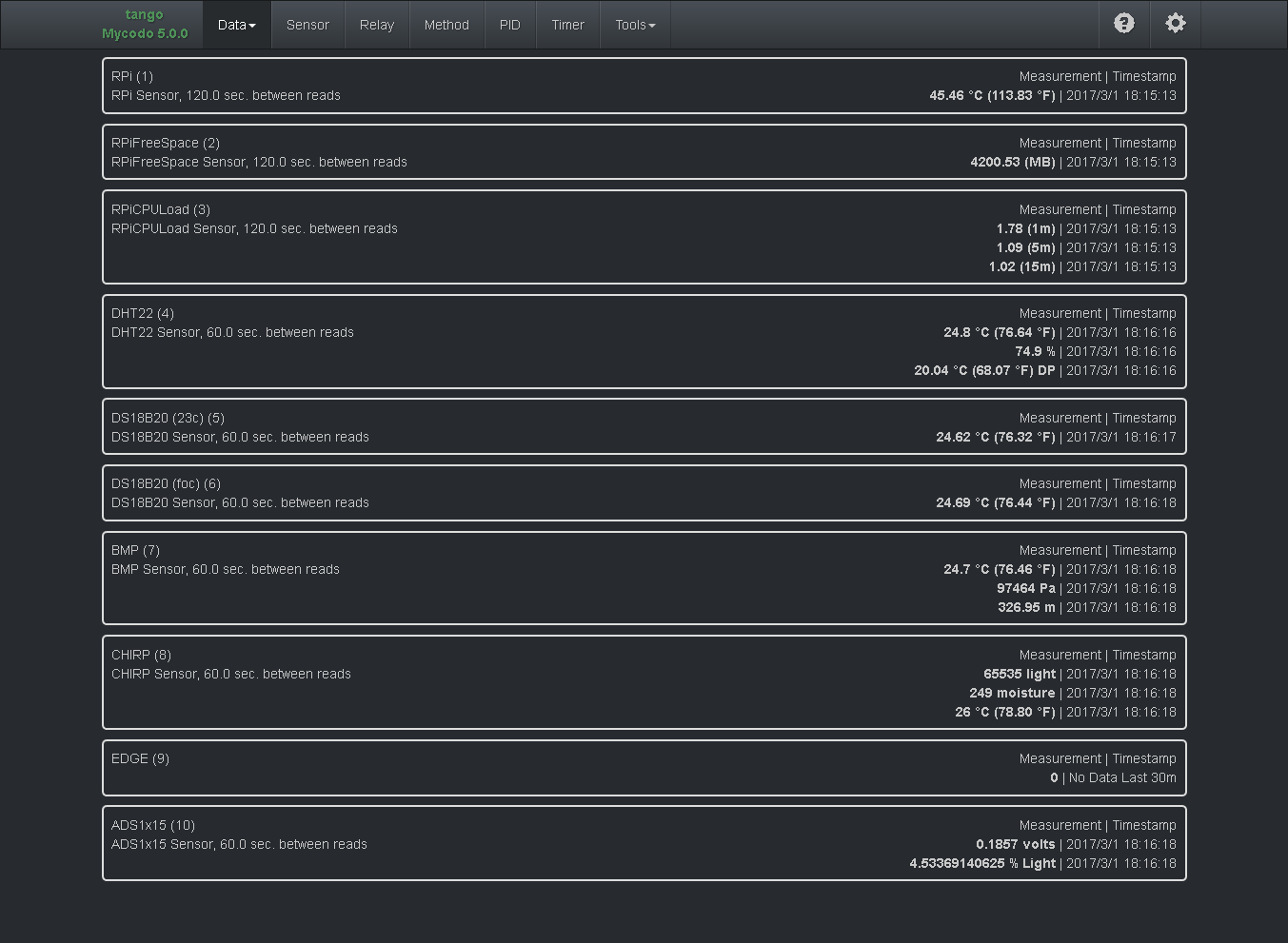Click the 4.53369140625 % Light reading
Viewport: 1288px width, 943px height.
pos(982,863)
